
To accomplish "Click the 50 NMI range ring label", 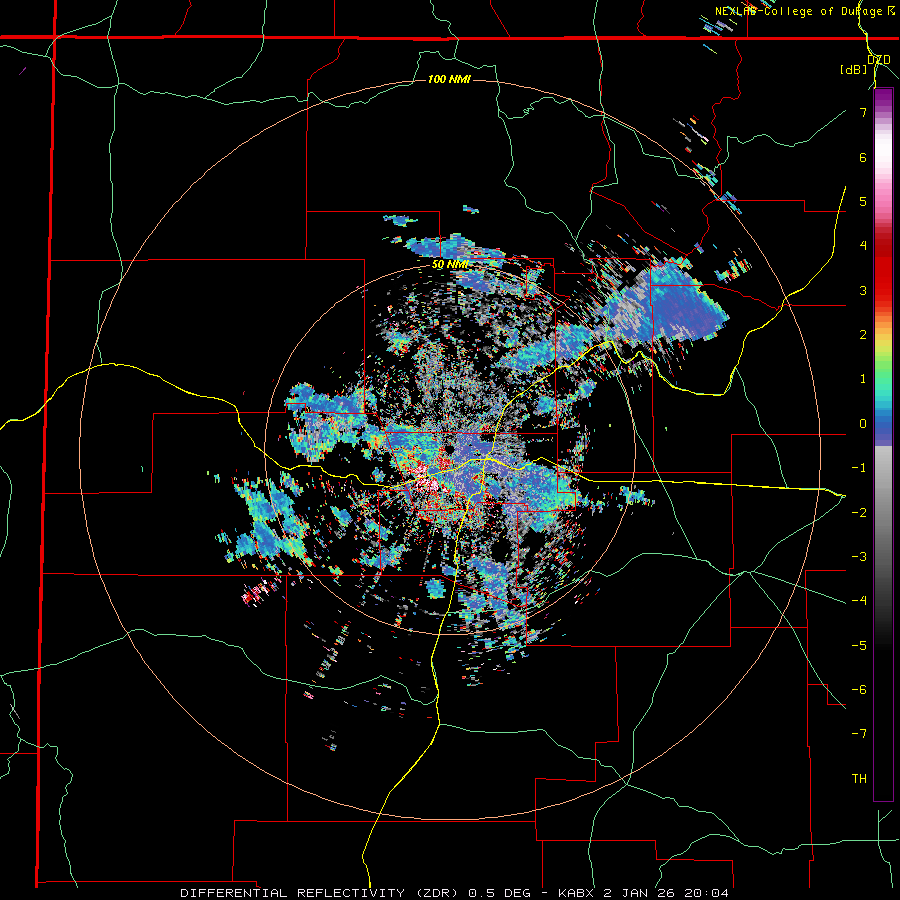I will click(451, 265).
